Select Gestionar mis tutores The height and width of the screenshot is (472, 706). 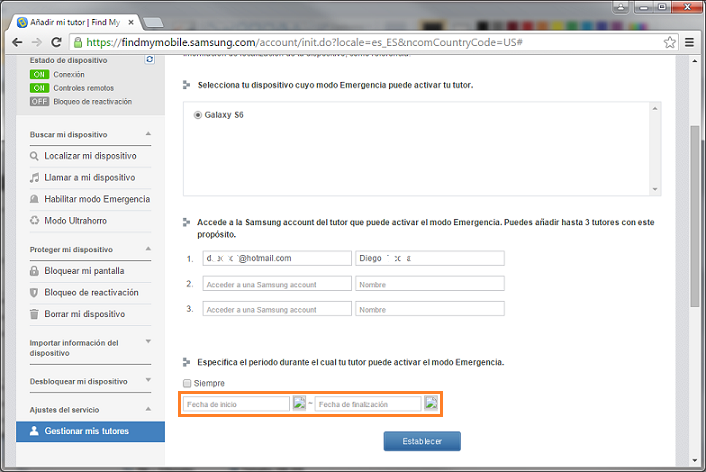click(x=90, y=431)
